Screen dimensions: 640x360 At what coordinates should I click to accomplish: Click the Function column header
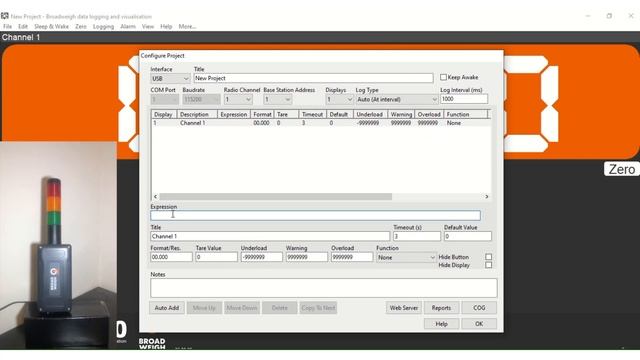point(465,114)
